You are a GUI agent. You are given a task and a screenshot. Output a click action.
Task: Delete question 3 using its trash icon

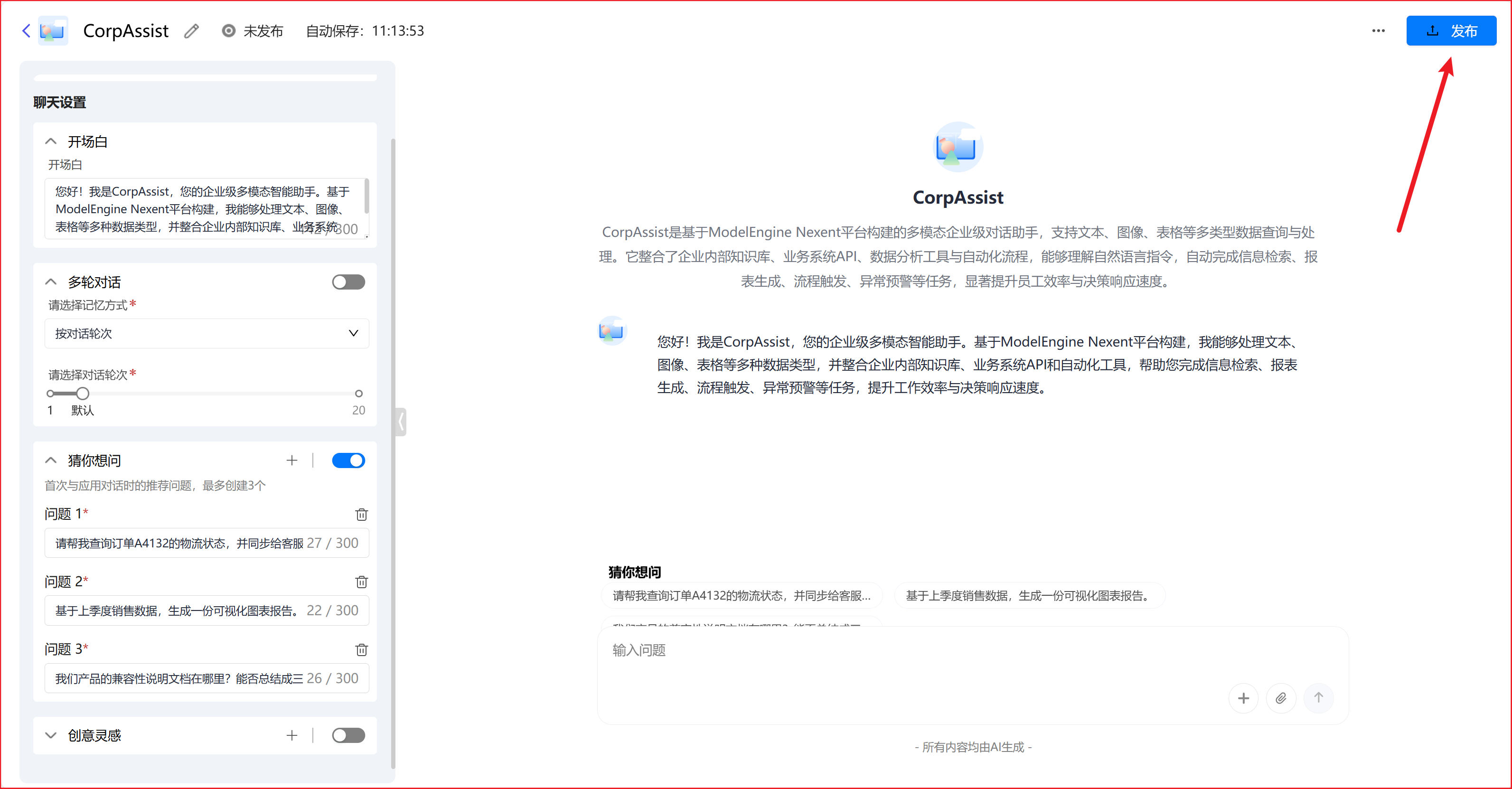click(x=362, y=649)
